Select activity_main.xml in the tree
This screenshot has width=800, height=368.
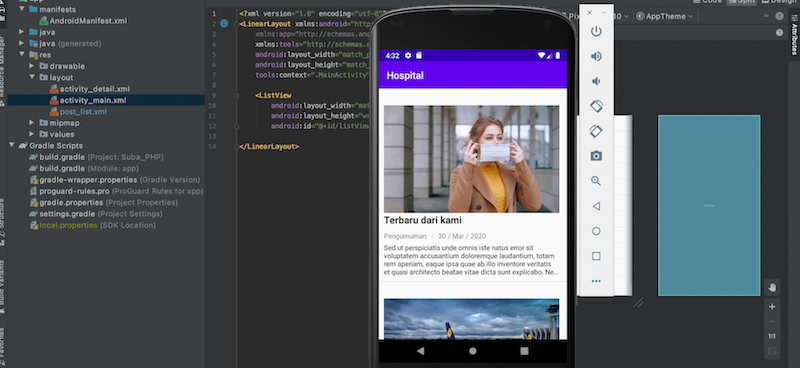coord(88,100)
